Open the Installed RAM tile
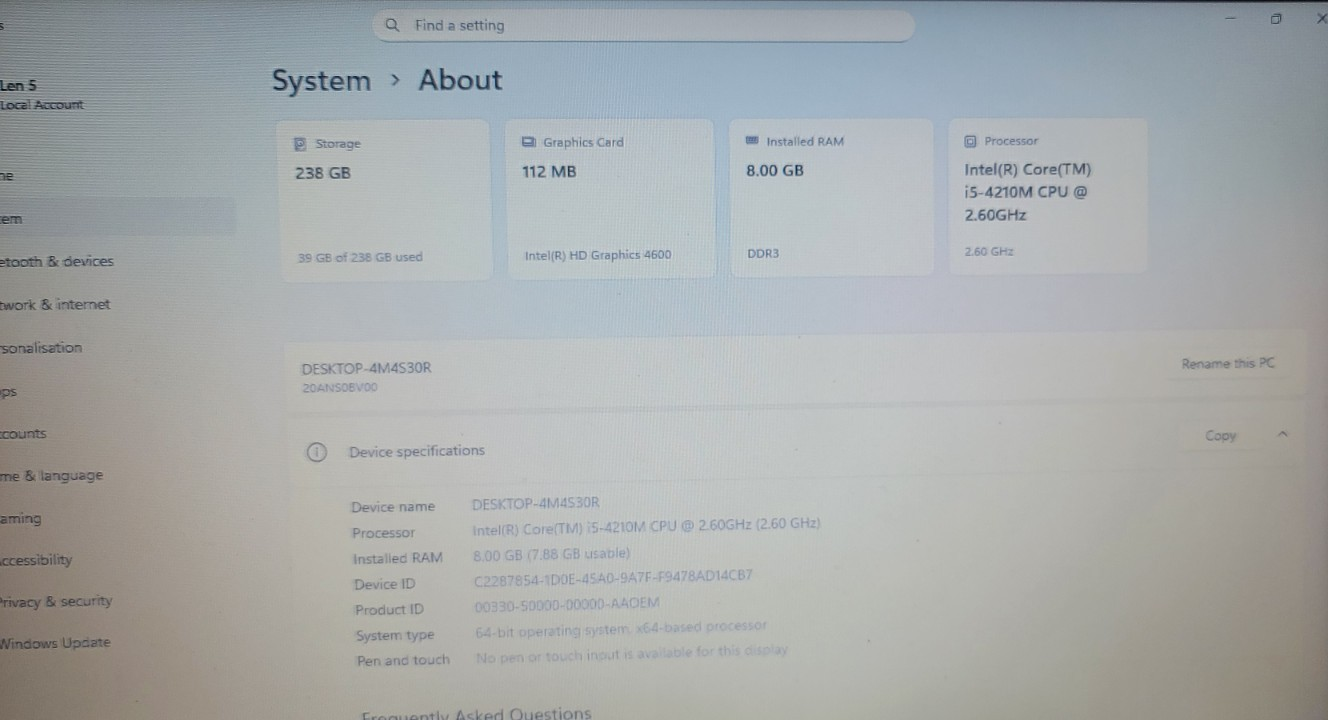 coord(831,197)
